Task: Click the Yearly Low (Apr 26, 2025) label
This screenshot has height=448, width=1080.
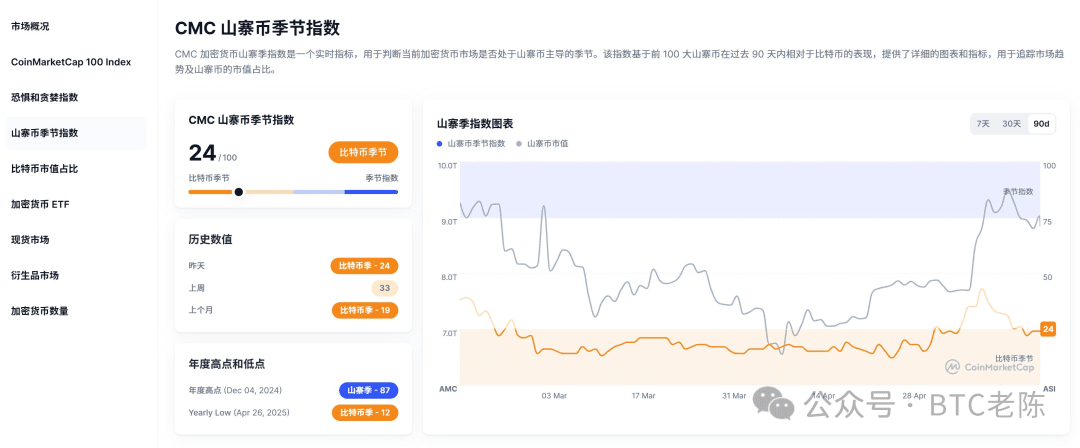Action: (239, 413)
